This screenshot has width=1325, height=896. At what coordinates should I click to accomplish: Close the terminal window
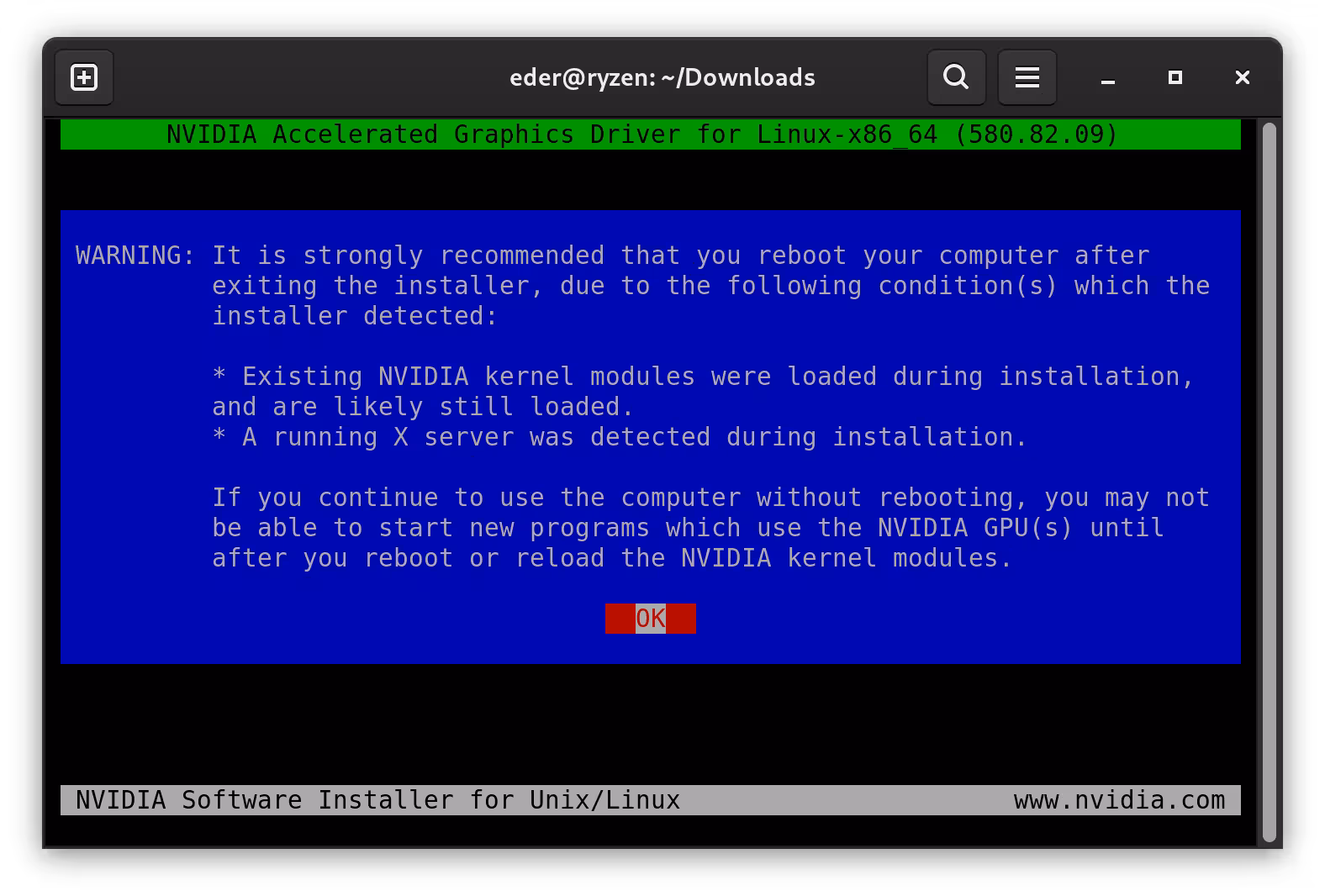tap(1242, 78)
